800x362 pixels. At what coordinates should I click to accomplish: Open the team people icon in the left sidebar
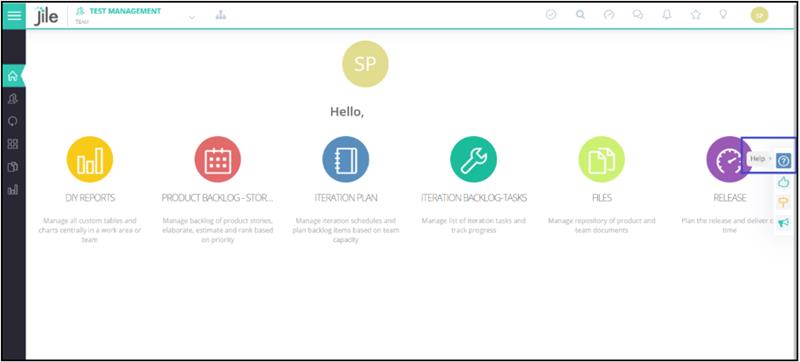[13, 99]
